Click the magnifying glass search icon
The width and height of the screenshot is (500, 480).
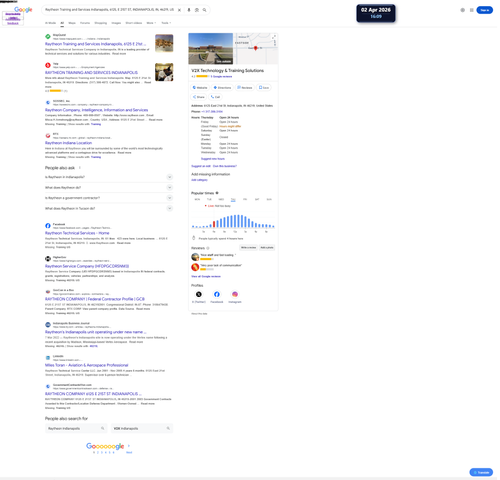pyautogui.click(x=205, y=10)
